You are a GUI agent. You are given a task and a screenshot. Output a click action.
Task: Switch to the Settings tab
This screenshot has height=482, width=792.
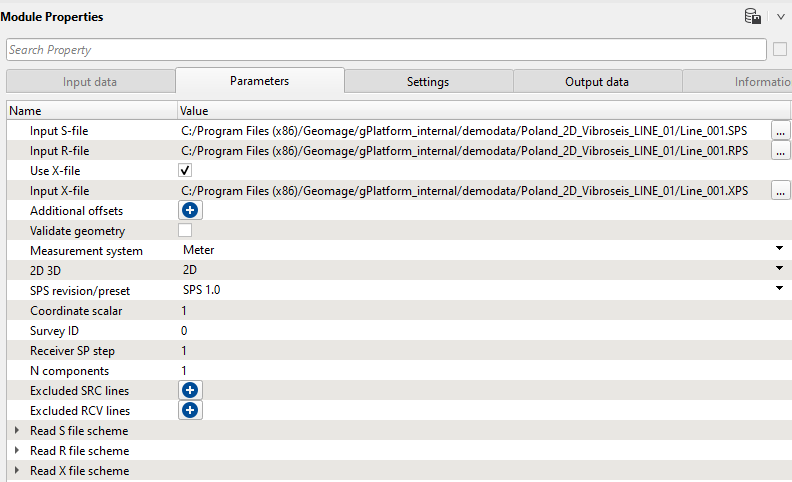(427, 82)
